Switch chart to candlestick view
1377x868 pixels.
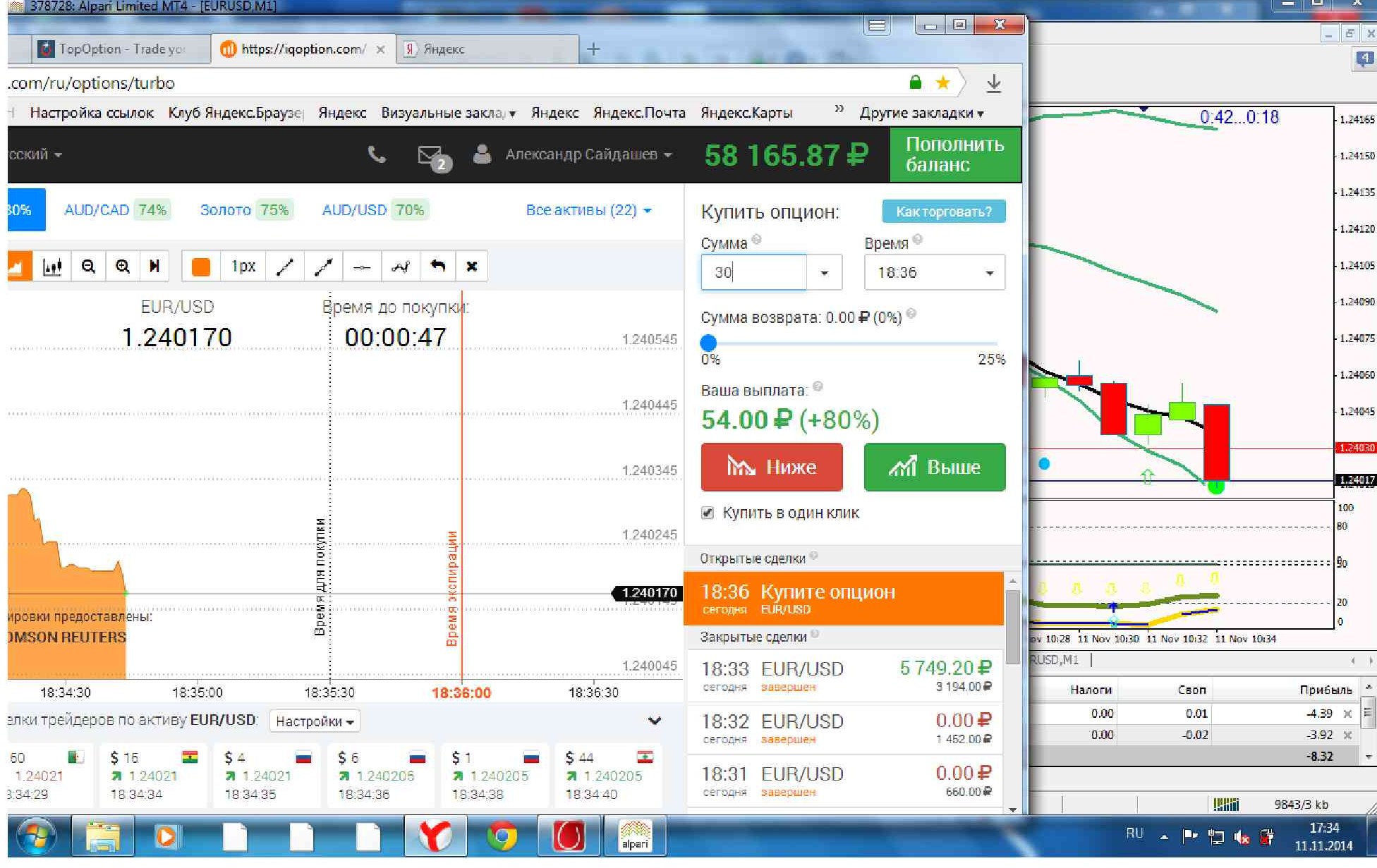tap(52, 267)
